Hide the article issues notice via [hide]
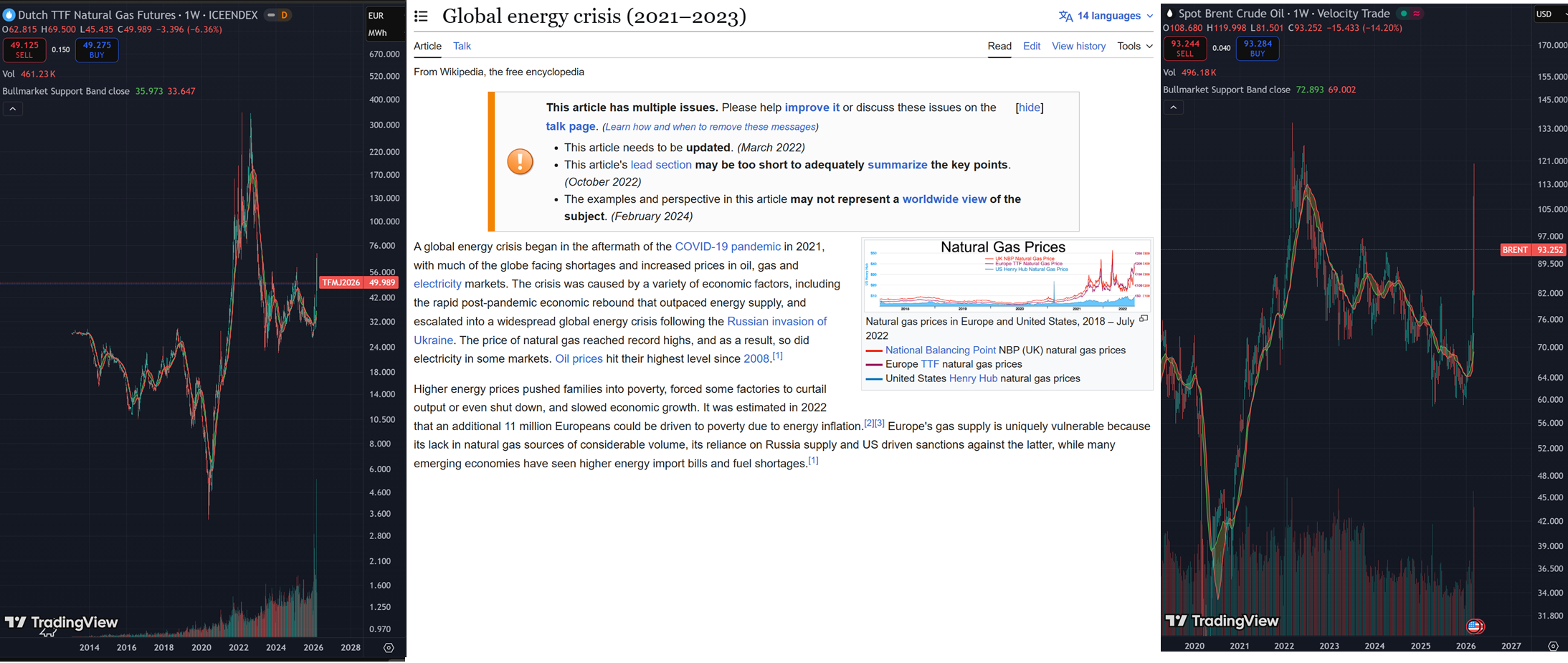This screenshot has height=663, width=1568. [1030, 108]
